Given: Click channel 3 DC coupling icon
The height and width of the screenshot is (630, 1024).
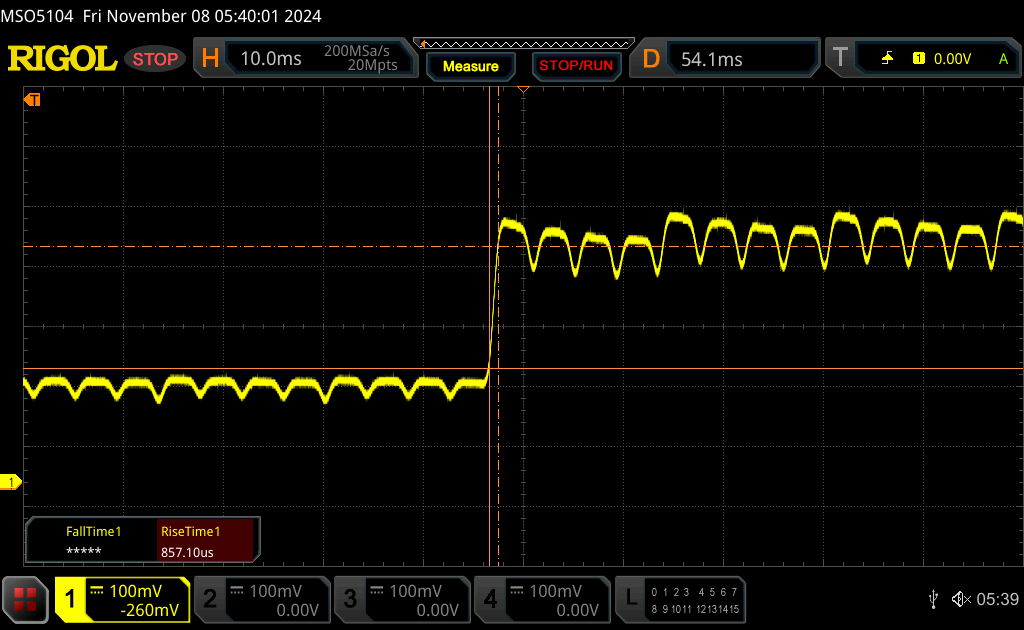Looking at the screenshot, I should [377, 591].
